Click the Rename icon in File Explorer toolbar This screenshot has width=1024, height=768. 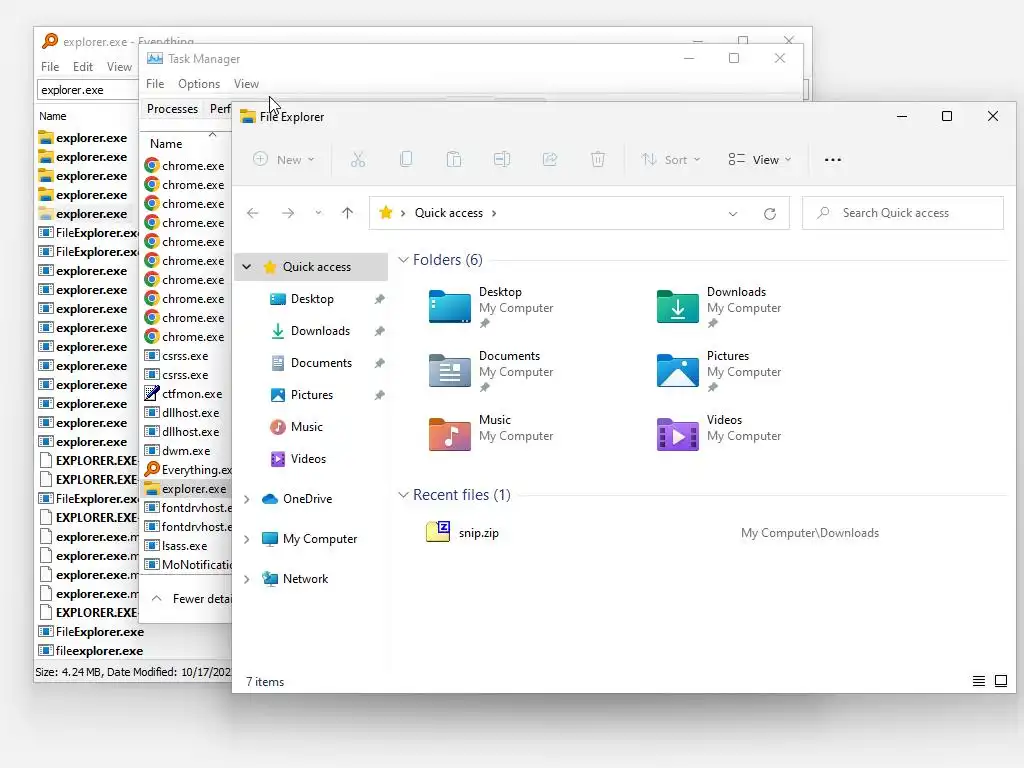502,159
